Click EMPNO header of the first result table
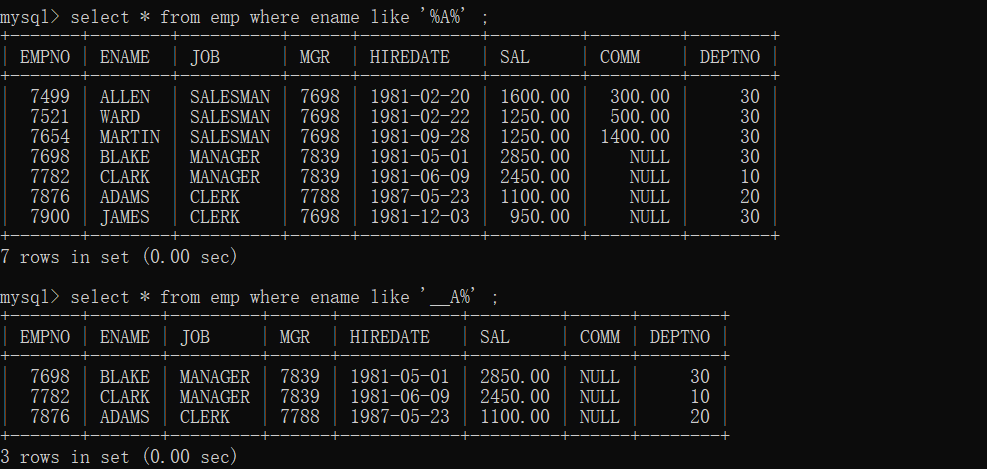 point(45,57)
